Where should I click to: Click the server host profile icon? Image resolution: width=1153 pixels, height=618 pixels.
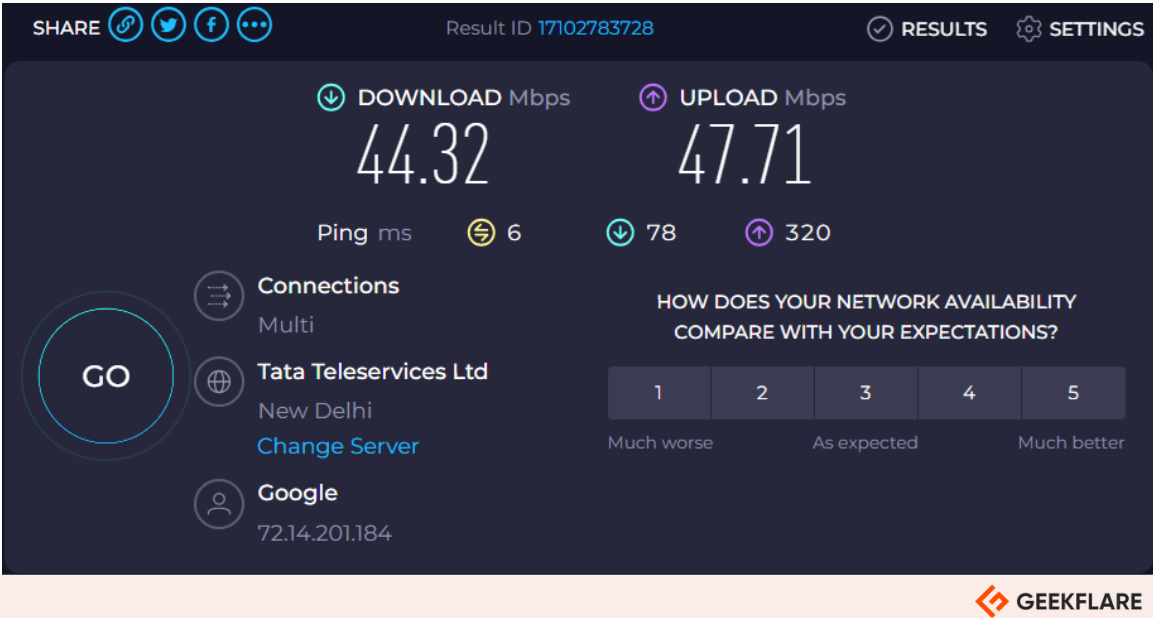(x=218, y=504)
